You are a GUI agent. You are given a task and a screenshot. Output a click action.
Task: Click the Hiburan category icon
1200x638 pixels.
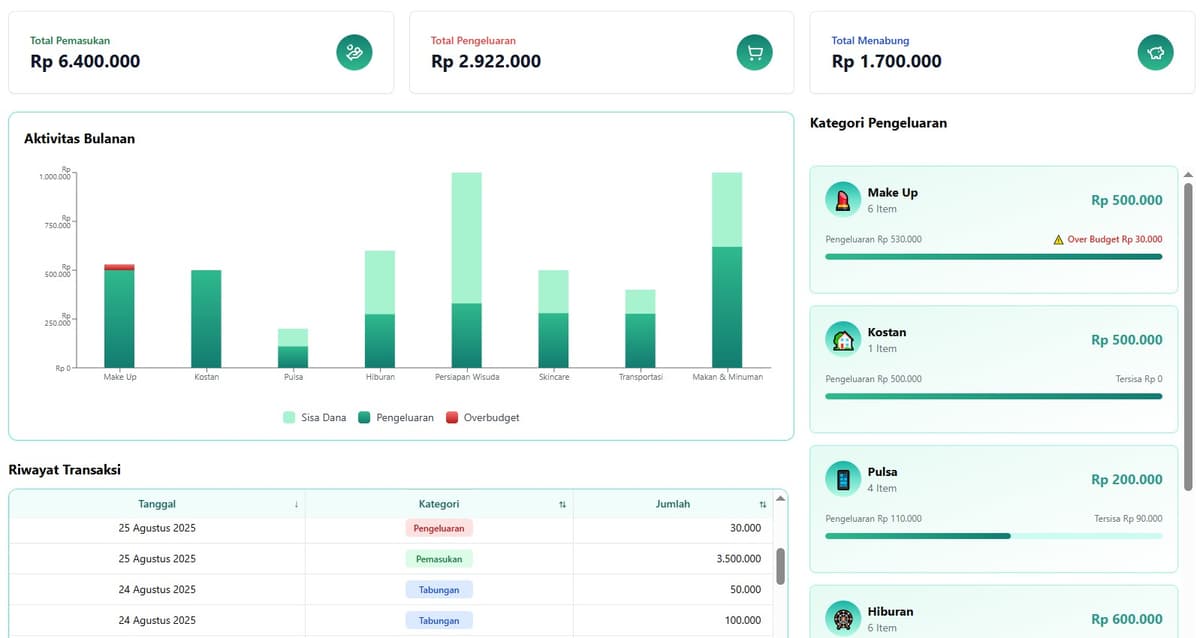point(842,616)
